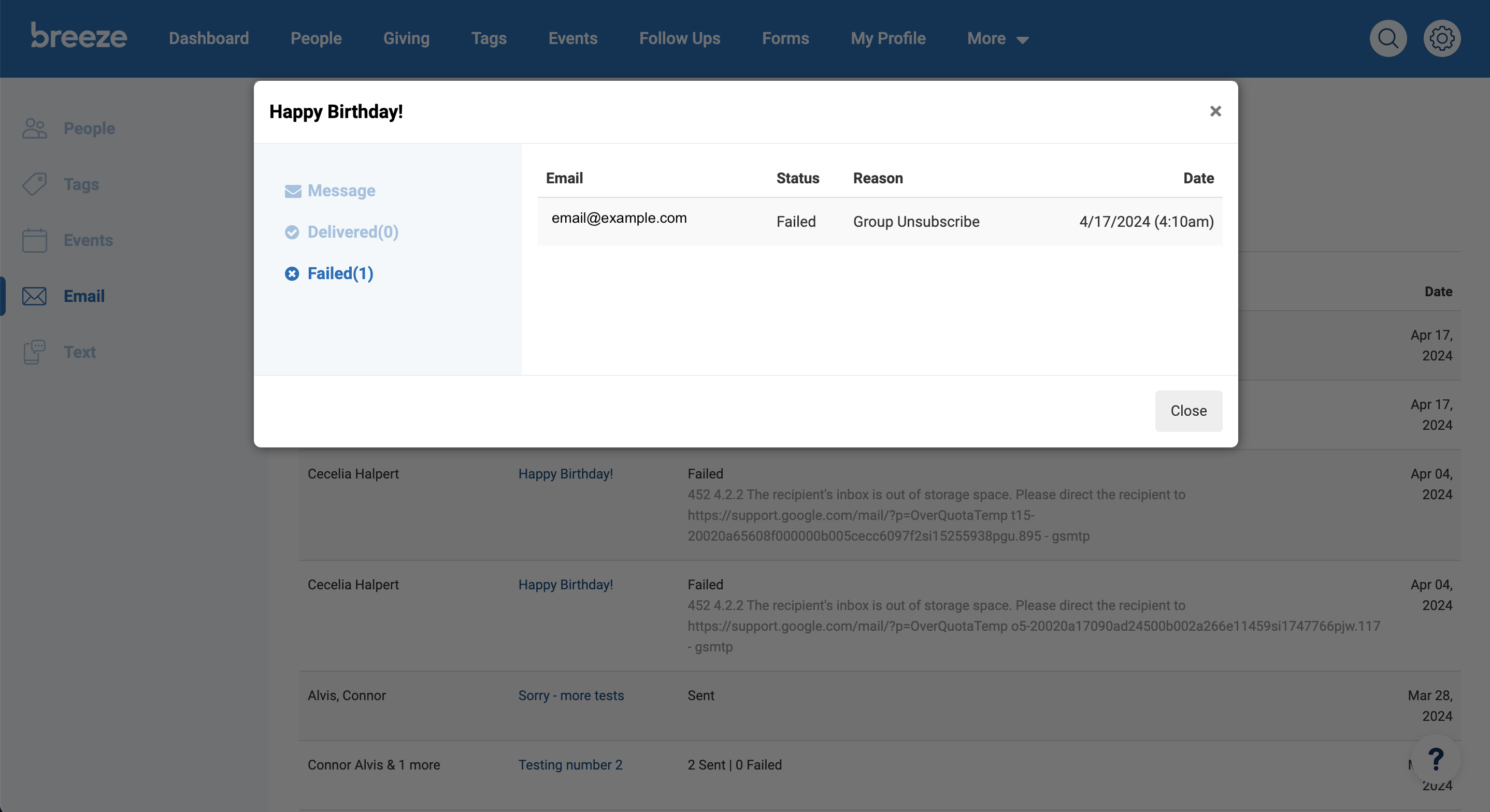1490x812 pixels.
Task: Click the Failed x-circle icon
Action: [292, 273]
